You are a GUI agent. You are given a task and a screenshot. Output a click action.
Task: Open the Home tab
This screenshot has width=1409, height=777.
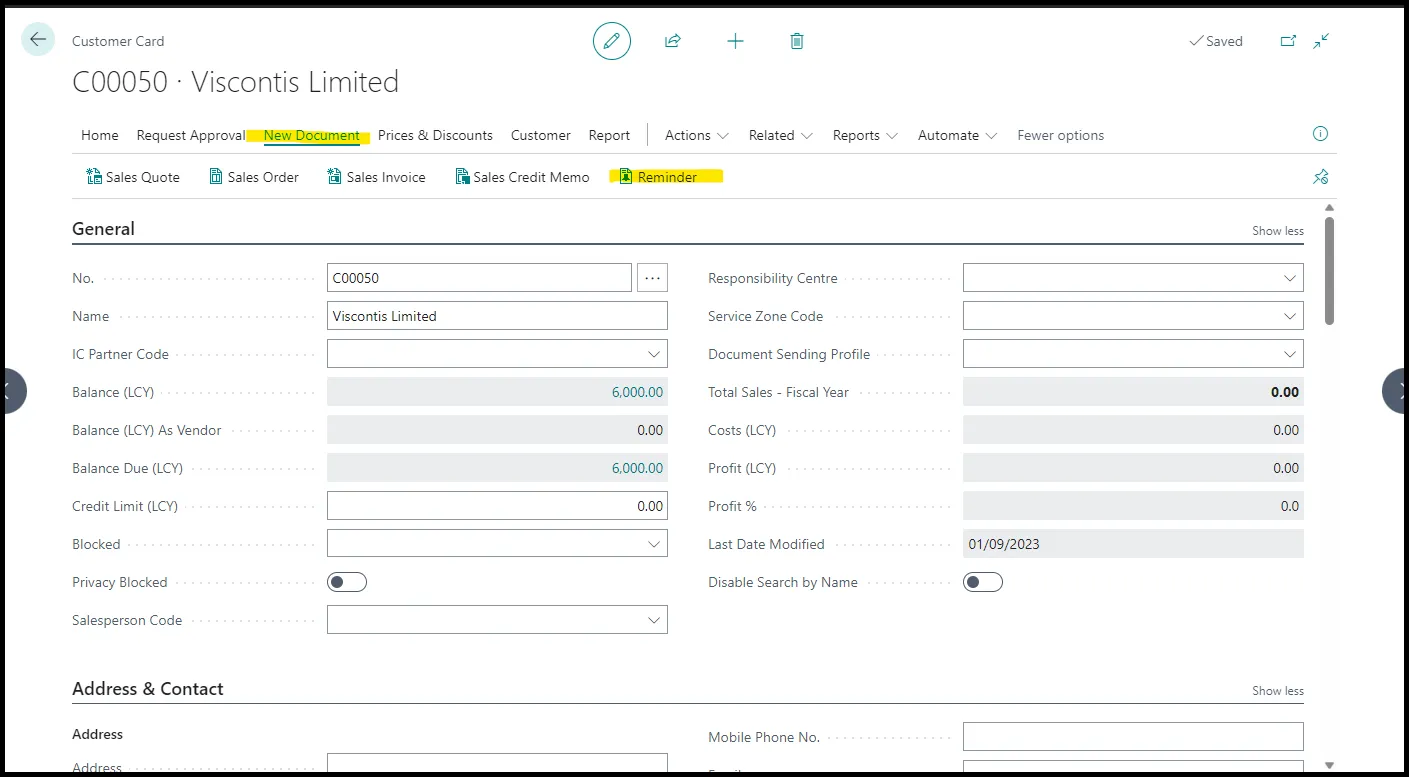[x=100, y=135]
